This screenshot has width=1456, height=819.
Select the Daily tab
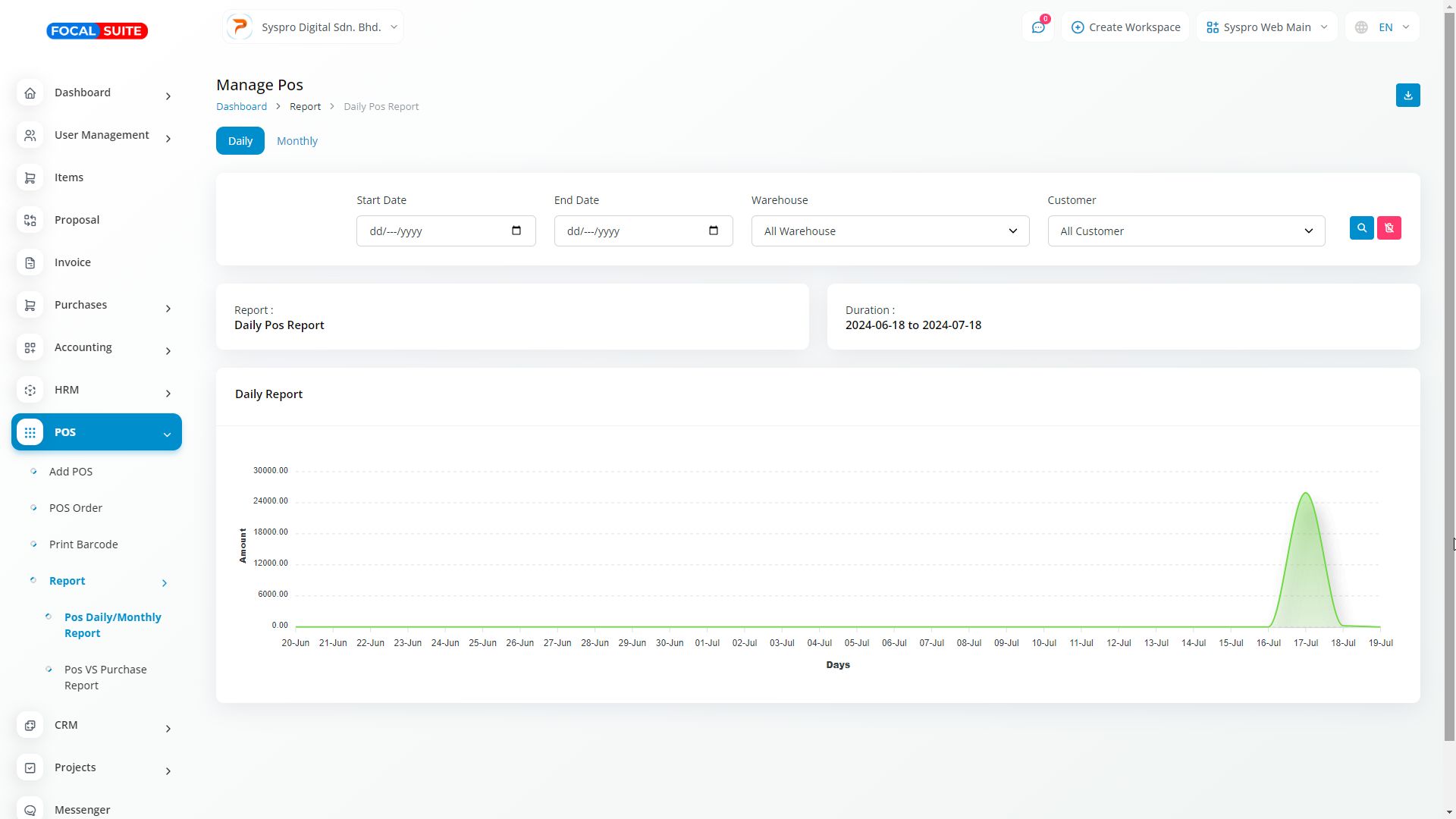240,141
